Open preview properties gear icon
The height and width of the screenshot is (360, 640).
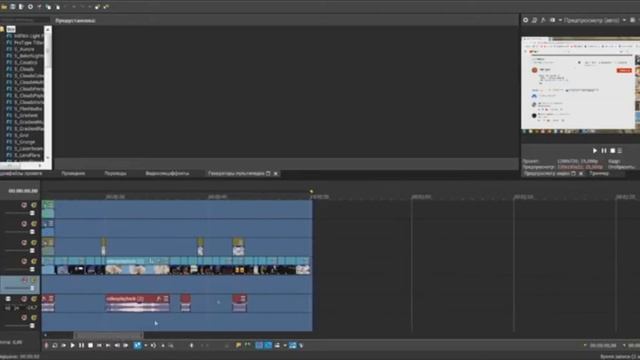point(526,20)
